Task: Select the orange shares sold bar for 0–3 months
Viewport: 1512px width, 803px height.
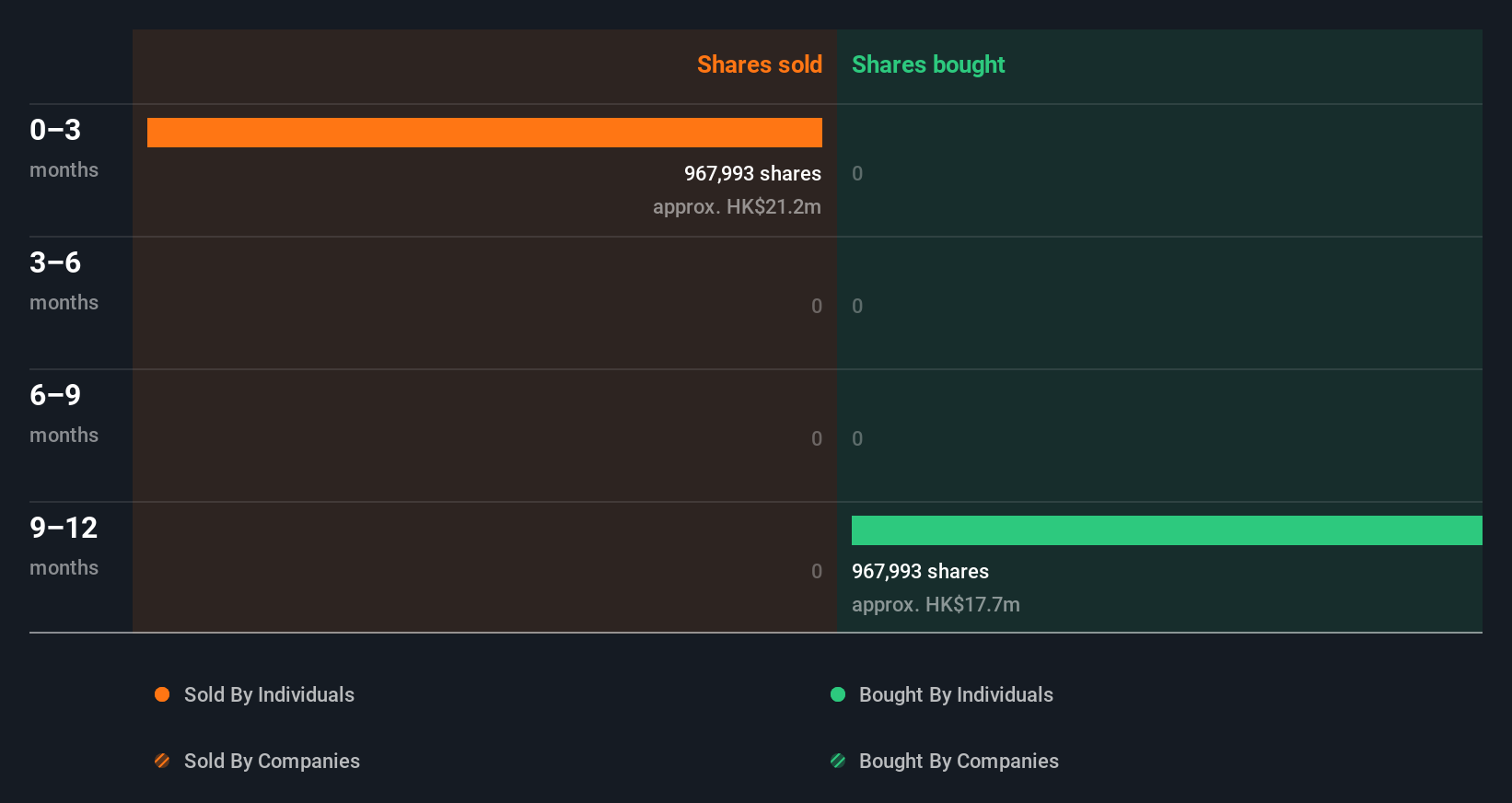Action: tap(484, 133)
